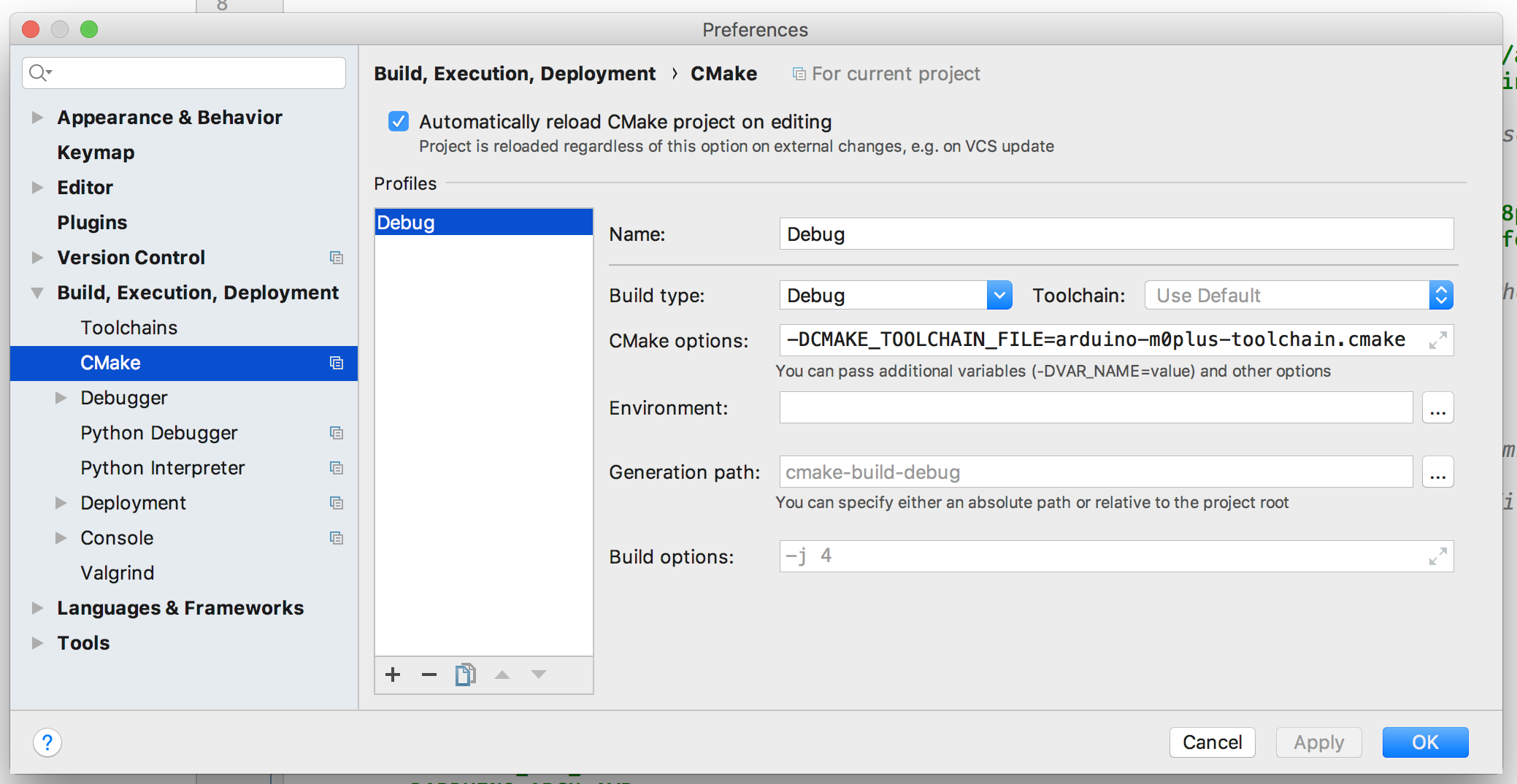Move the profile down in the list
1517x784 pixels.
tap(538, 675)
